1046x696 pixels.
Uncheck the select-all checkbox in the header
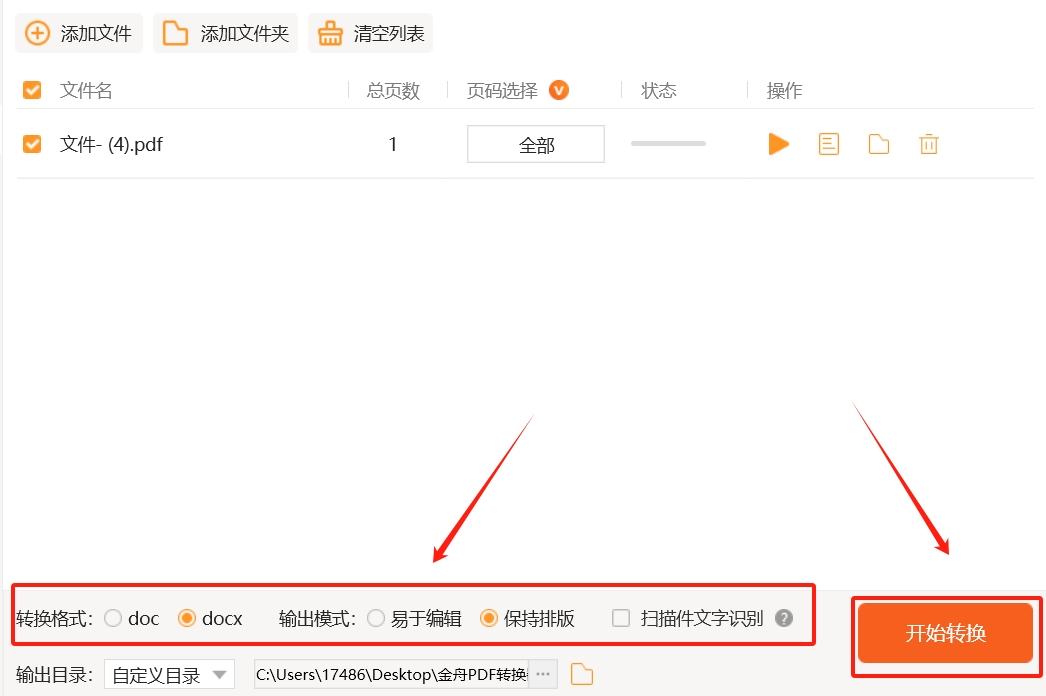pos(31,90)
